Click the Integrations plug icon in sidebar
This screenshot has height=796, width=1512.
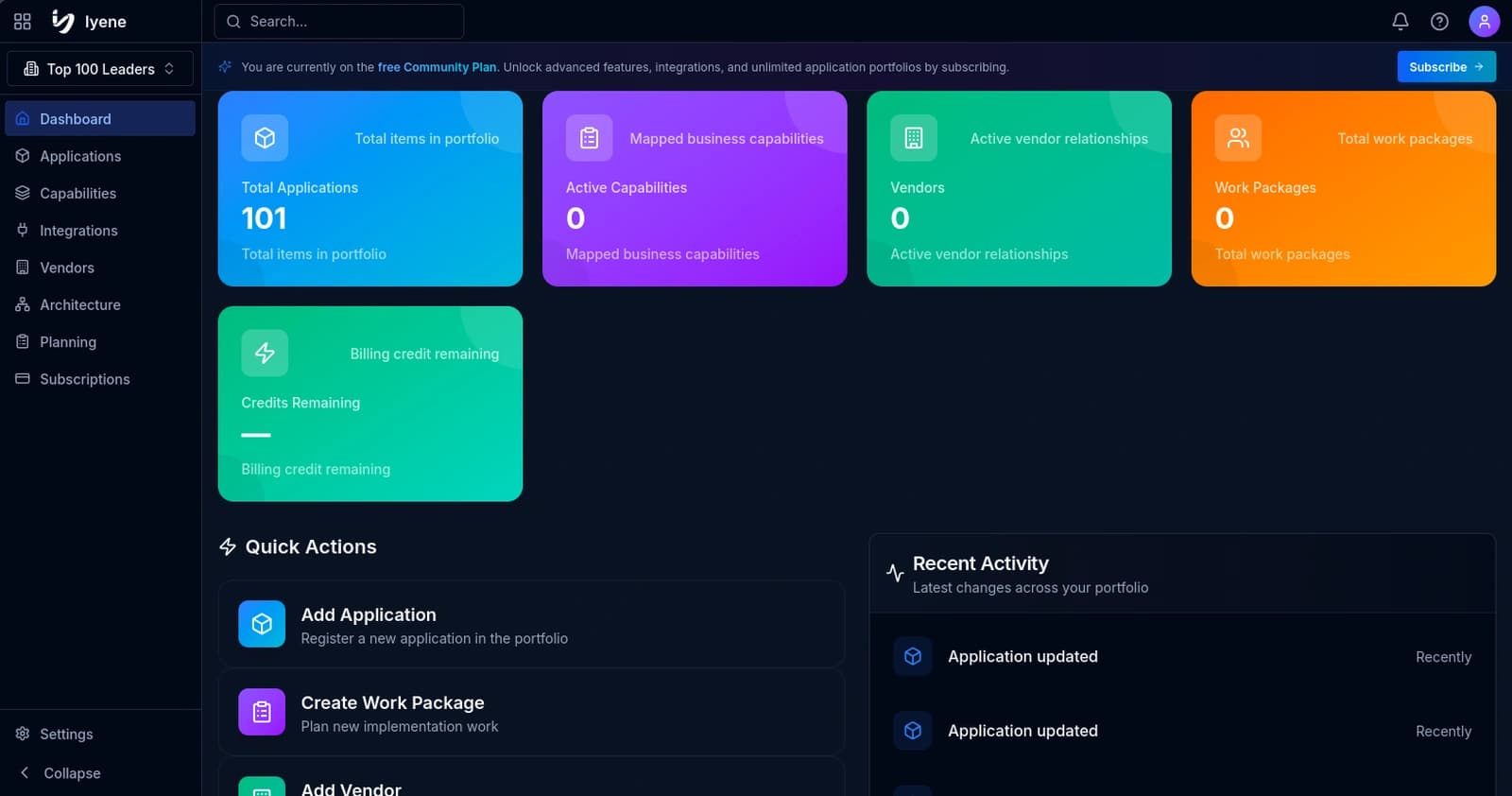(x=23, y=230)
